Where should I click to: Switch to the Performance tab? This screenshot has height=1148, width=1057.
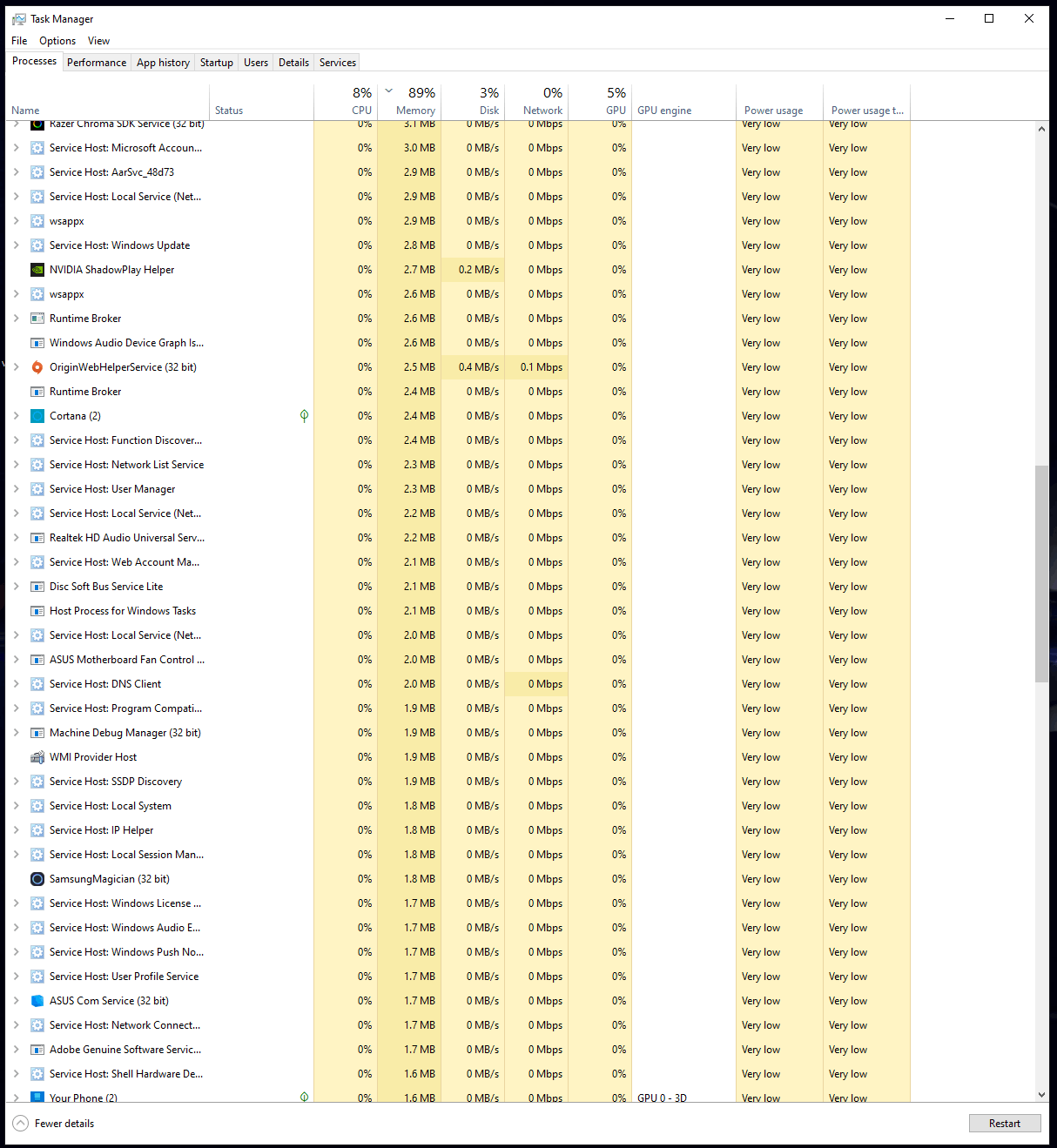coord(97,63)
